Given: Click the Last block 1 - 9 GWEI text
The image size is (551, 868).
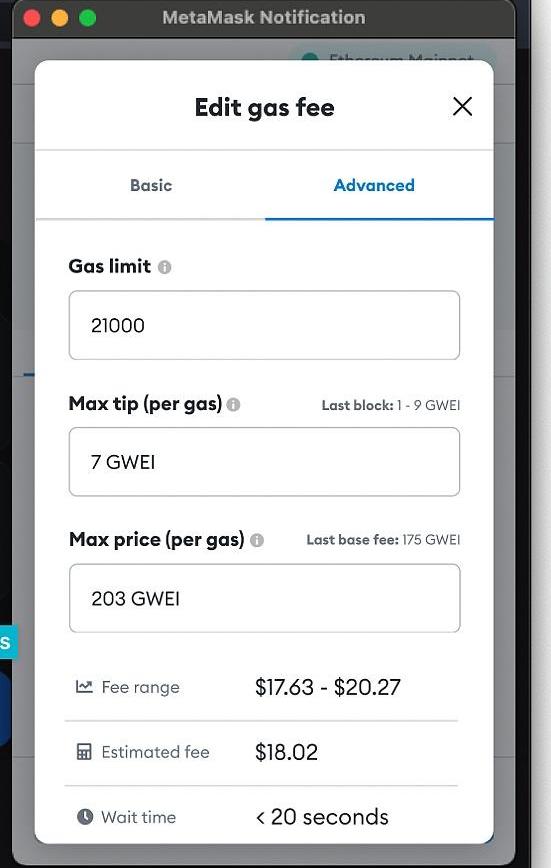Looking at the screenshot, I should tap(391, 405).
